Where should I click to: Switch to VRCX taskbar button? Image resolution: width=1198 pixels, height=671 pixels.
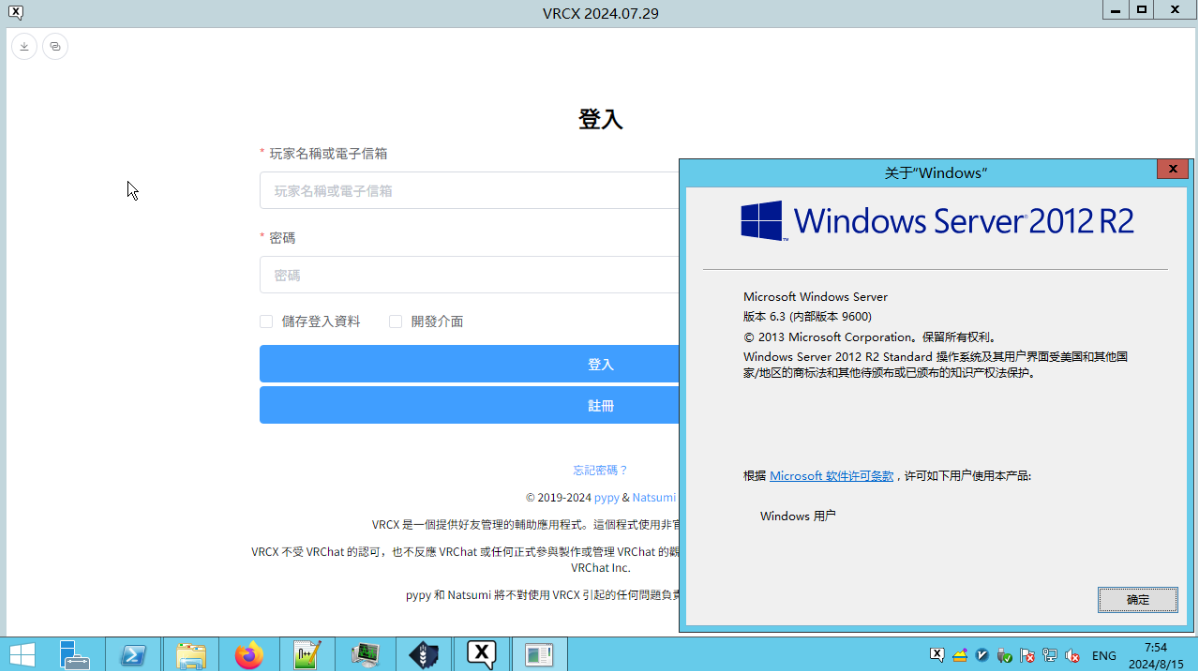[x=481, y=655]
